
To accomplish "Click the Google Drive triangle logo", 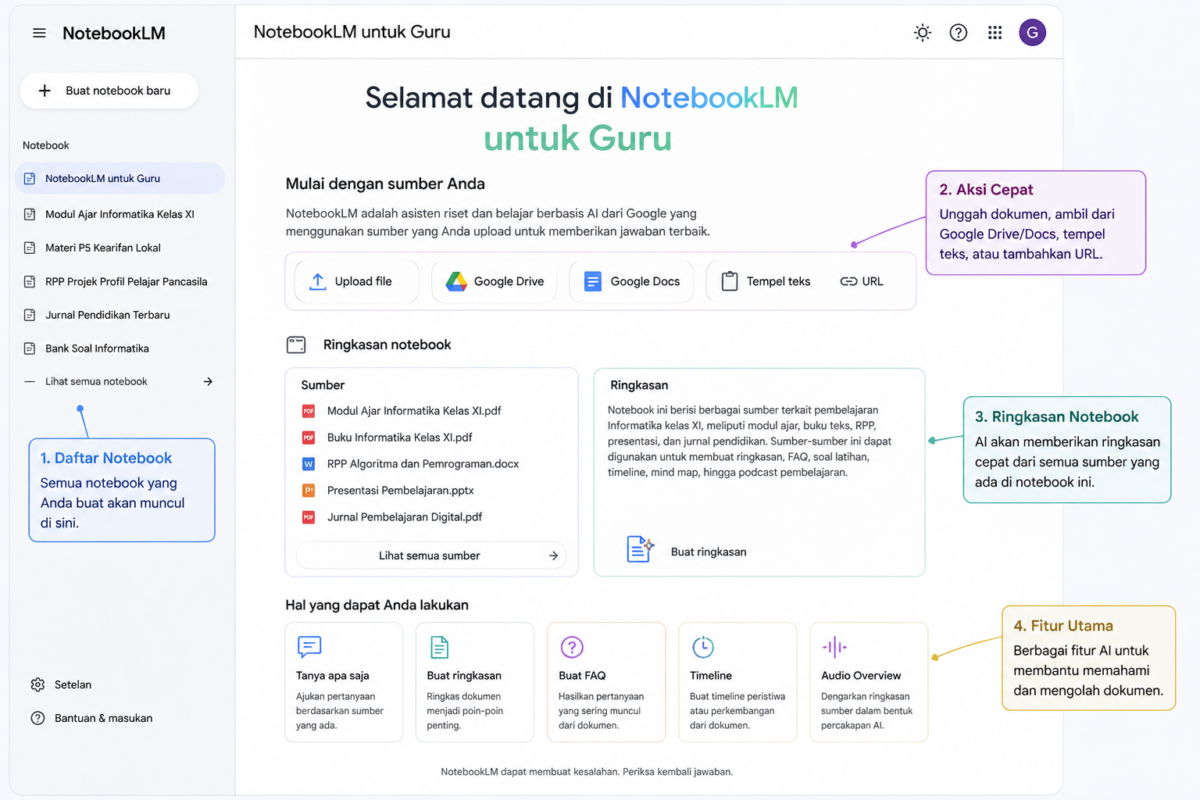I will pyautogui.click(x=457, y=282).
